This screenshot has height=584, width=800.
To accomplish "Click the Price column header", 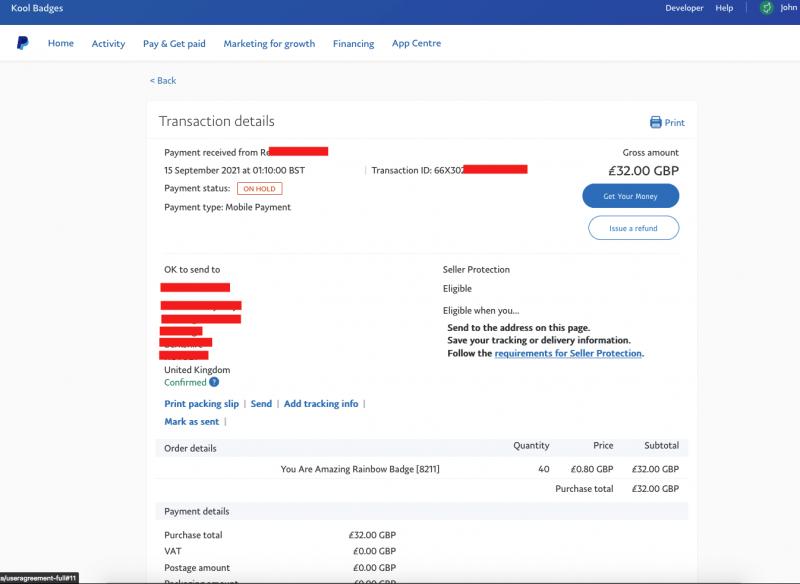I will point(603,445).
